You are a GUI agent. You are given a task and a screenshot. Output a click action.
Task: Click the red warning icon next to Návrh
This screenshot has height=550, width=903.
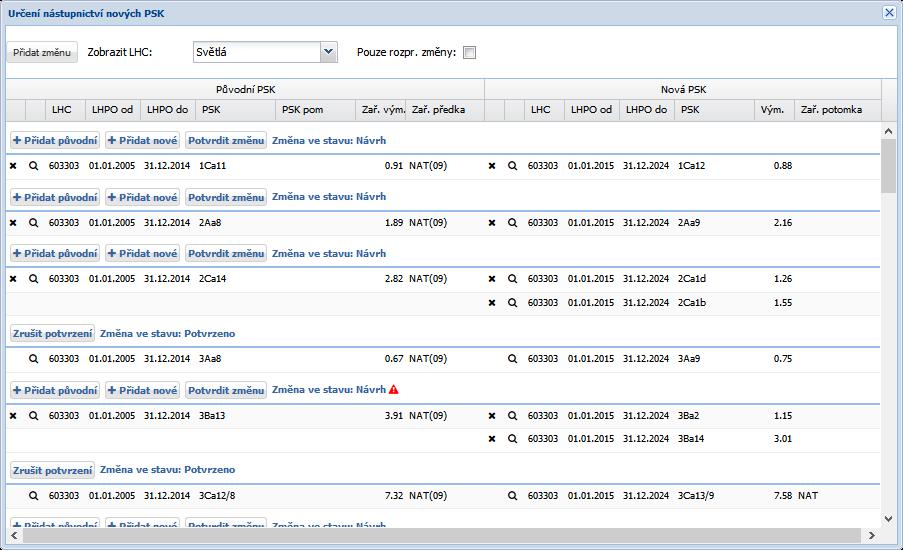point(393,390)
